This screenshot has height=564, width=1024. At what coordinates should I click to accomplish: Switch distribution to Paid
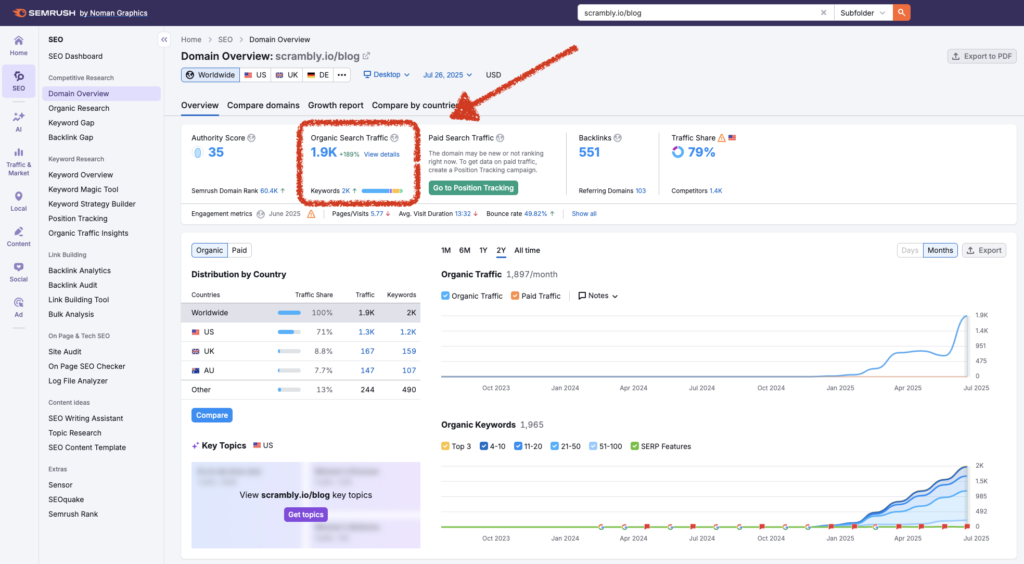click(x=239, y=250)
